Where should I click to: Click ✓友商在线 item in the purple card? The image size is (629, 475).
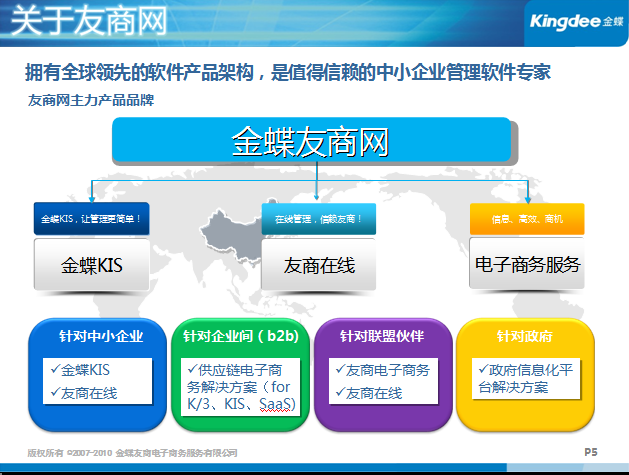coord(369,393)
